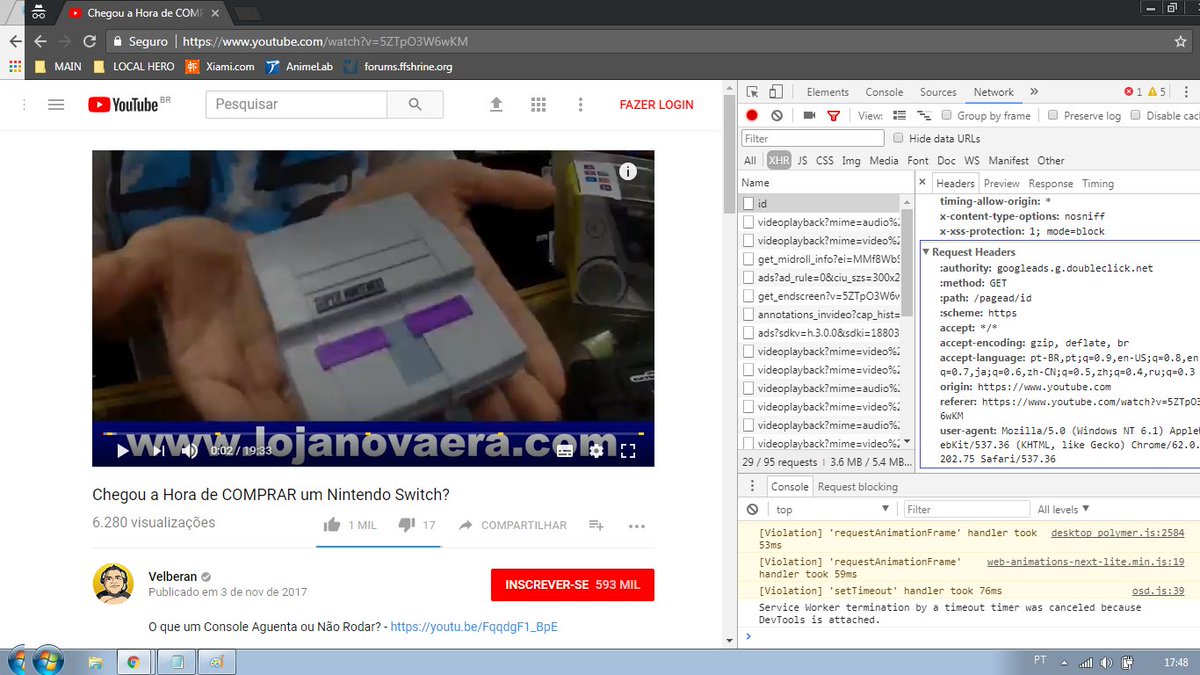Close the request details pane with X

click(923, 183)
